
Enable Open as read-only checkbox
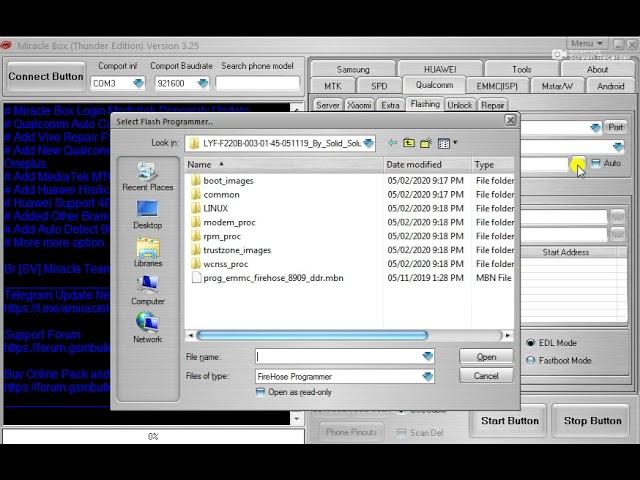(x=260, y=392)
